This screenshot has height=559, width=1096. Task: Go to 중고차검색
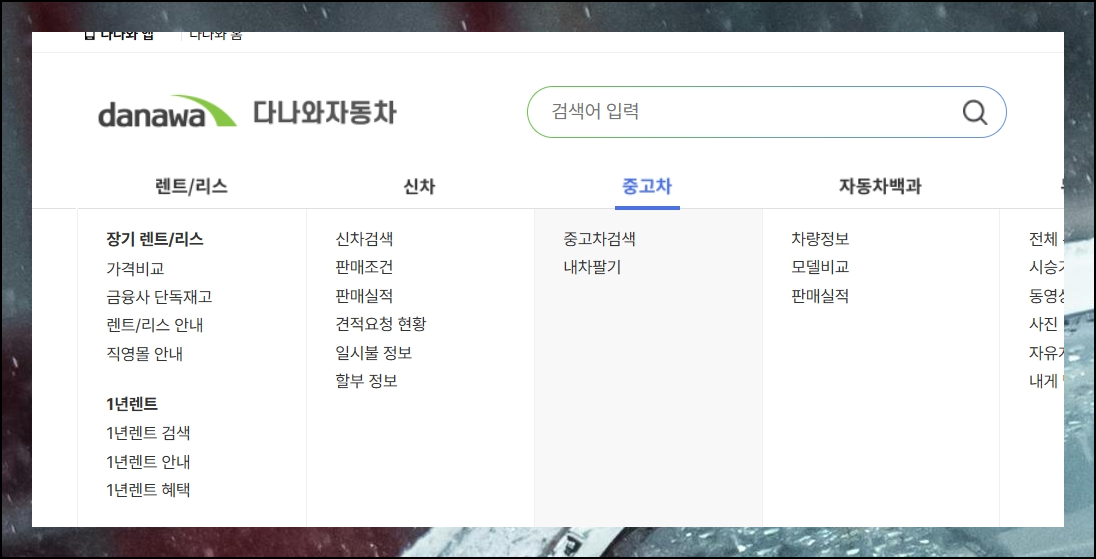click(600, 239)
